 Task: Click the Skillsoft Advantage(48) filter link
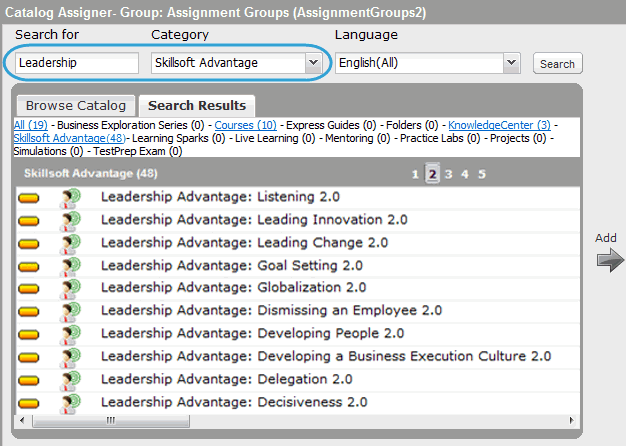click(69, 138)
